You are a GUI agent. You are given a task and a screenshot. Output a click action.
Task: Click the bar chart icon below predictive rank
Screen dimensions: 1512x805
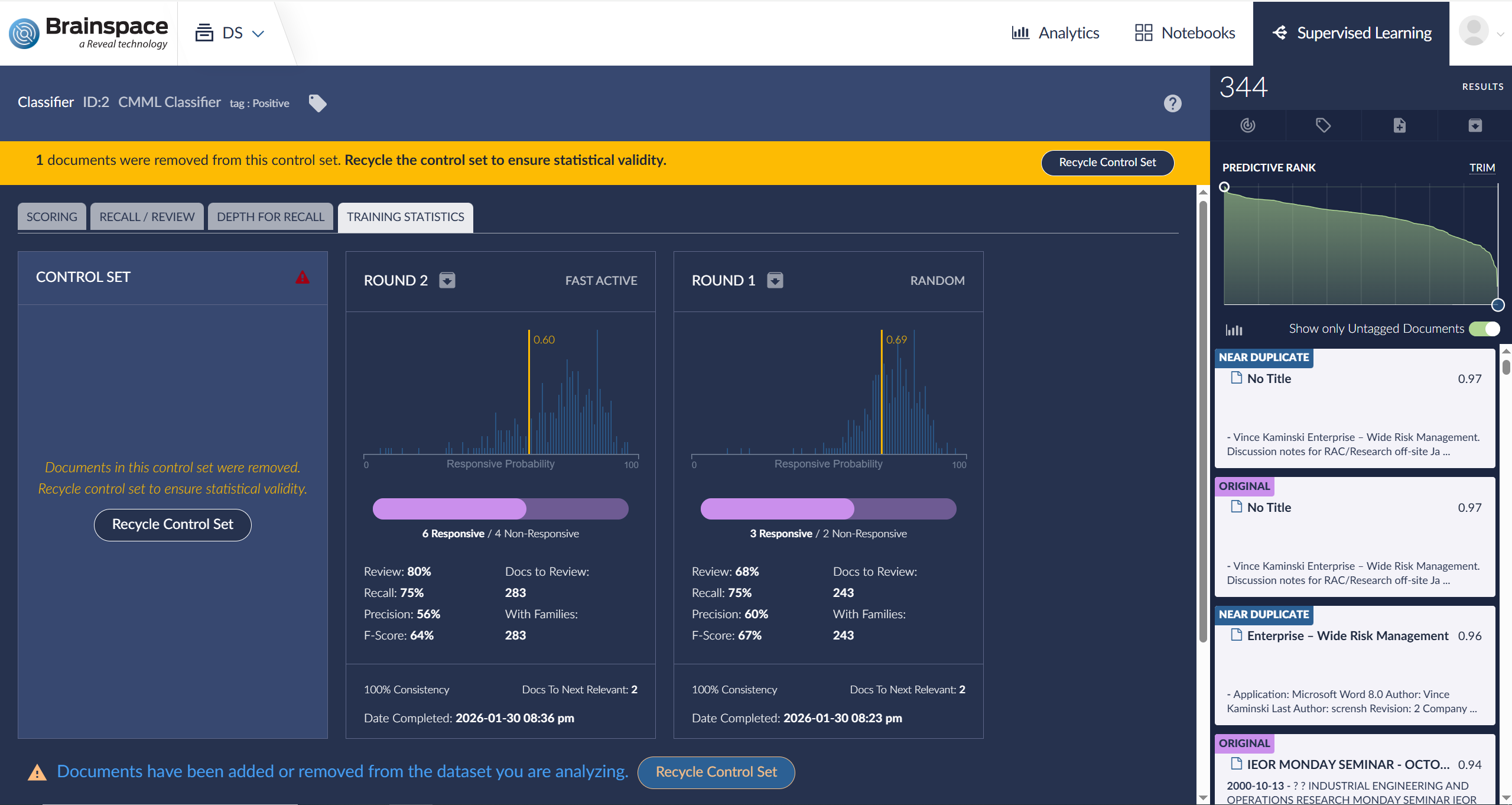click(x=1234, y=330)
